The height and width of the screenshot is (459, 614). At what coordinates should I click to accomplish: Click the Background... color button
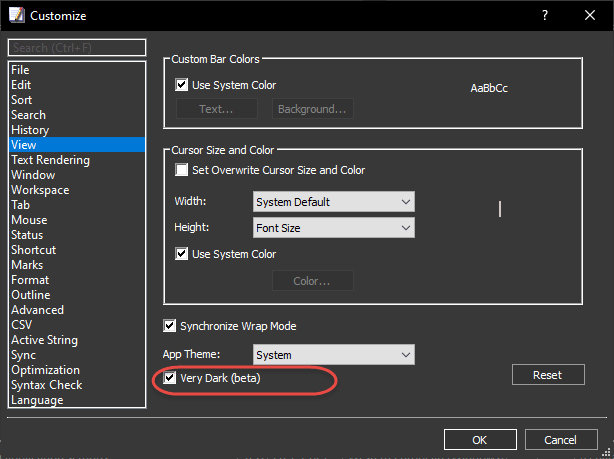click(312, 109)
